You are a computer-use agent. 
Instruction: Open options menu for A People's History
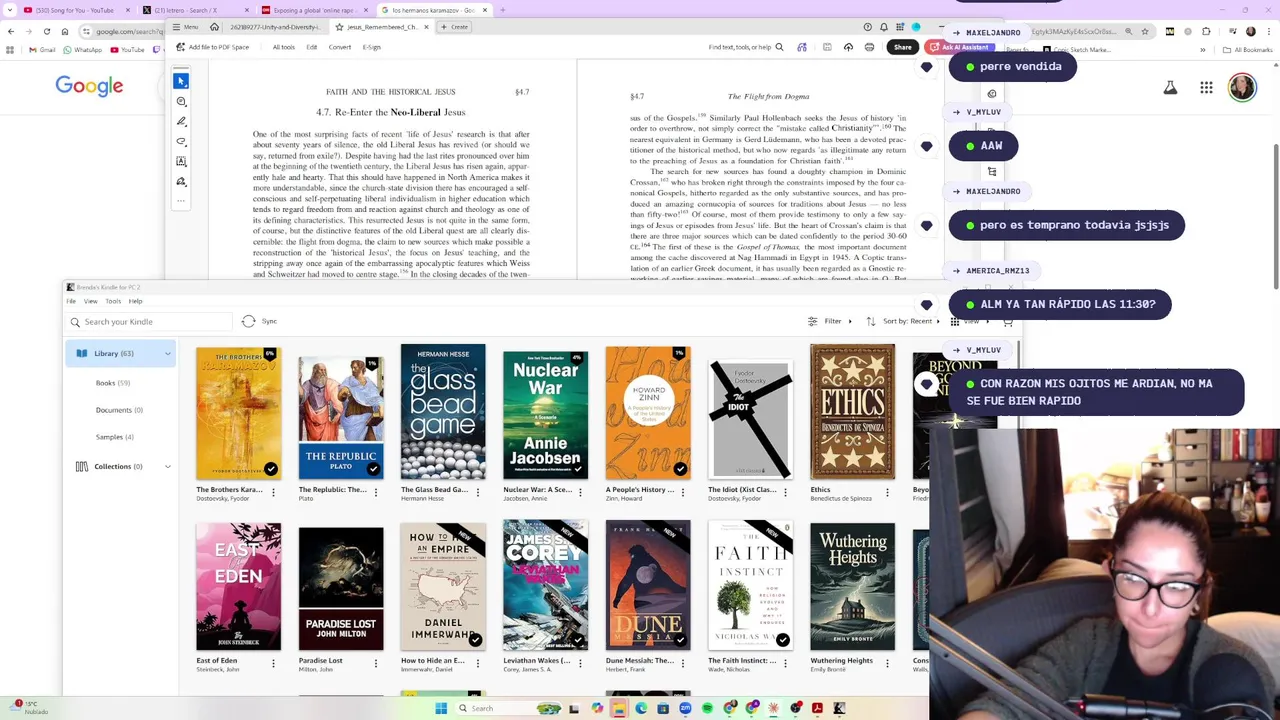coord(682,492)
